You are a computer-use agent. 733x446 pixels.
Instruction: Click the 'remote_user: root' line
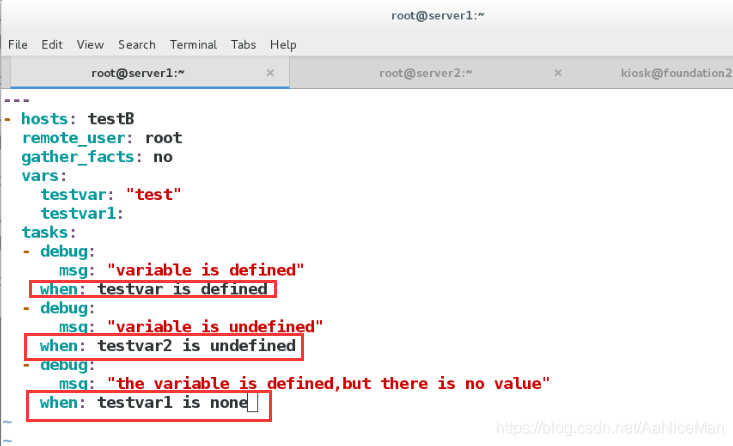pyautogui.click(x=102, y=138)
